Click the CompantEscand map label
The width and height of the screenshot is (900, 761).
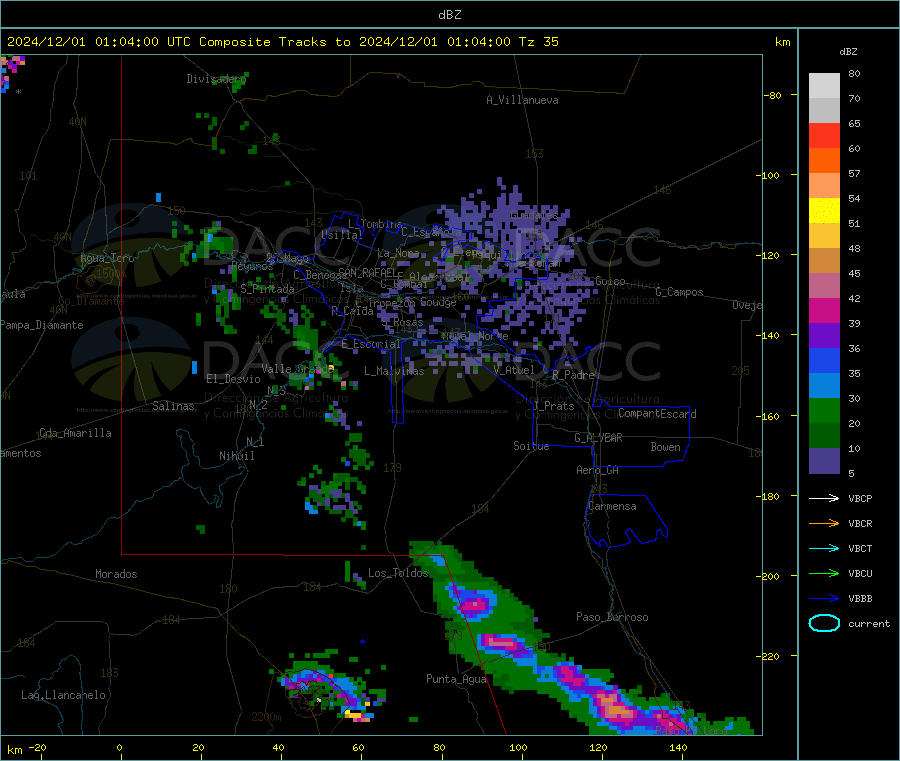click(657, 414)
